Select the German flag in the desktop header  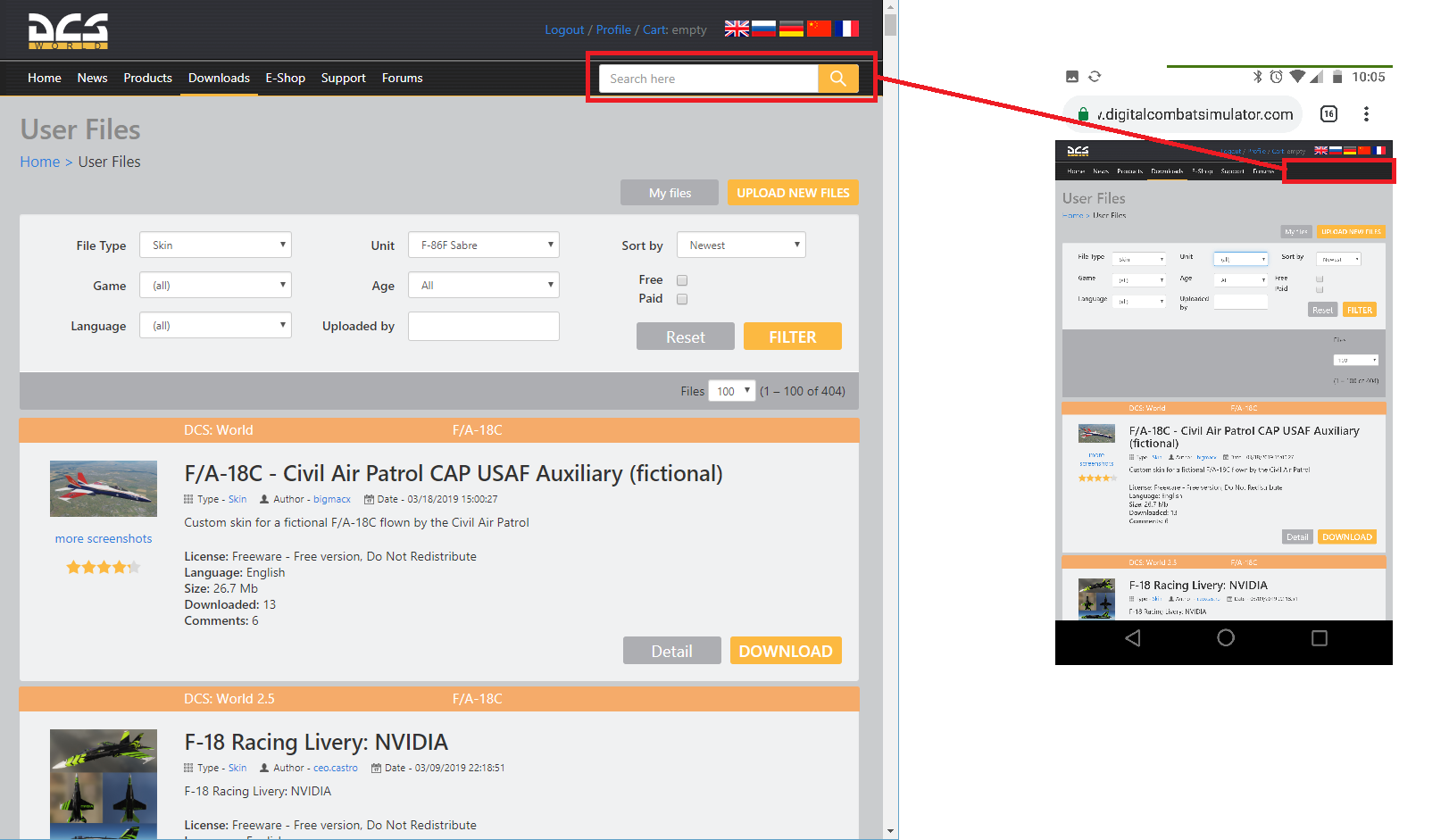point(791,29)
